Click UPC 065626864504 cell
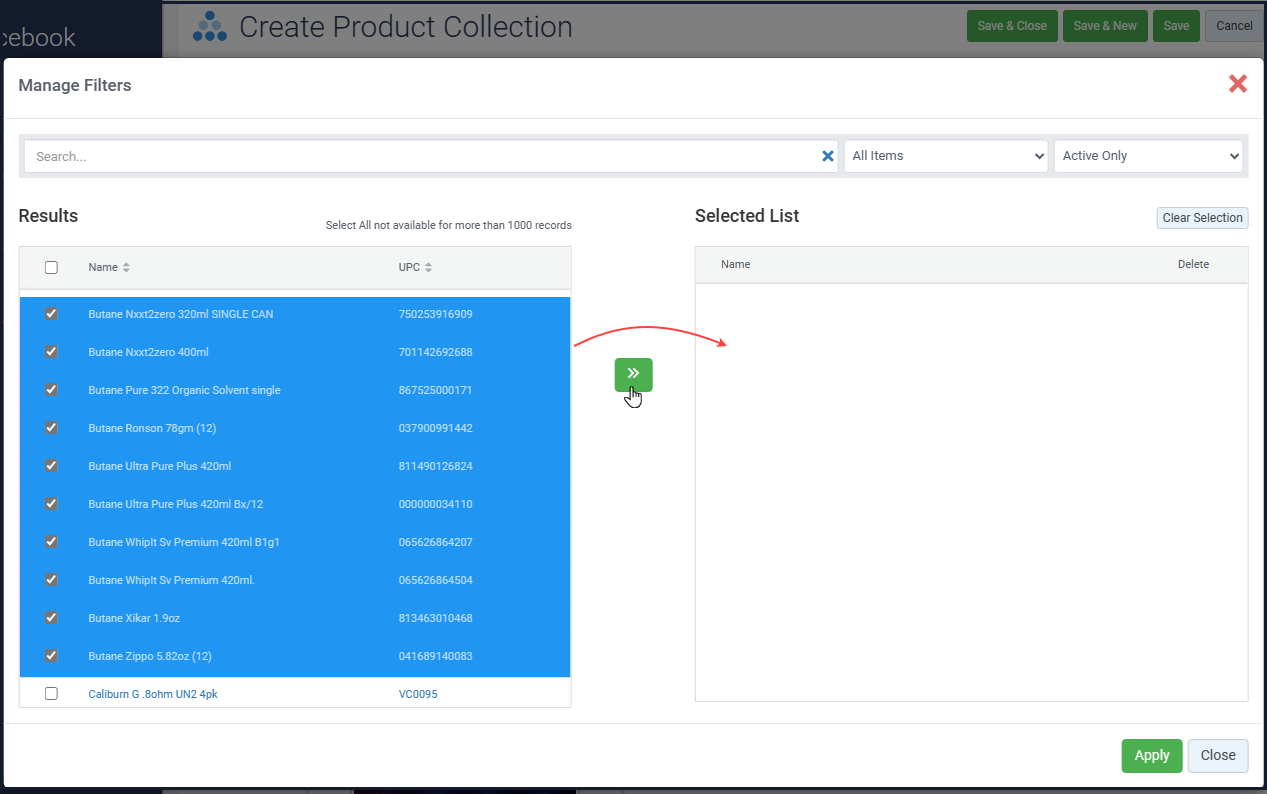The width and height of the screenshot is (1267, 794). [x=435, y=580]
